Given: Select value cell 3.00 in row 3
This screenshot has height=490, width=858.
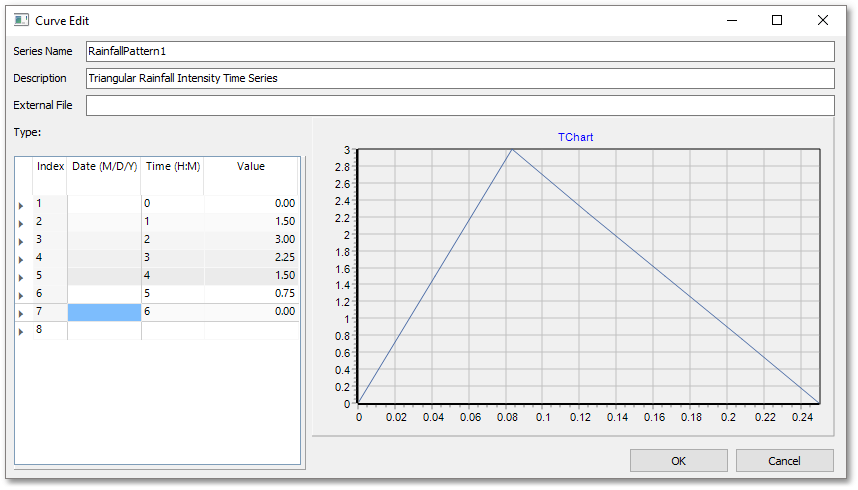Looking at the screenshot, I should [251, 239].
